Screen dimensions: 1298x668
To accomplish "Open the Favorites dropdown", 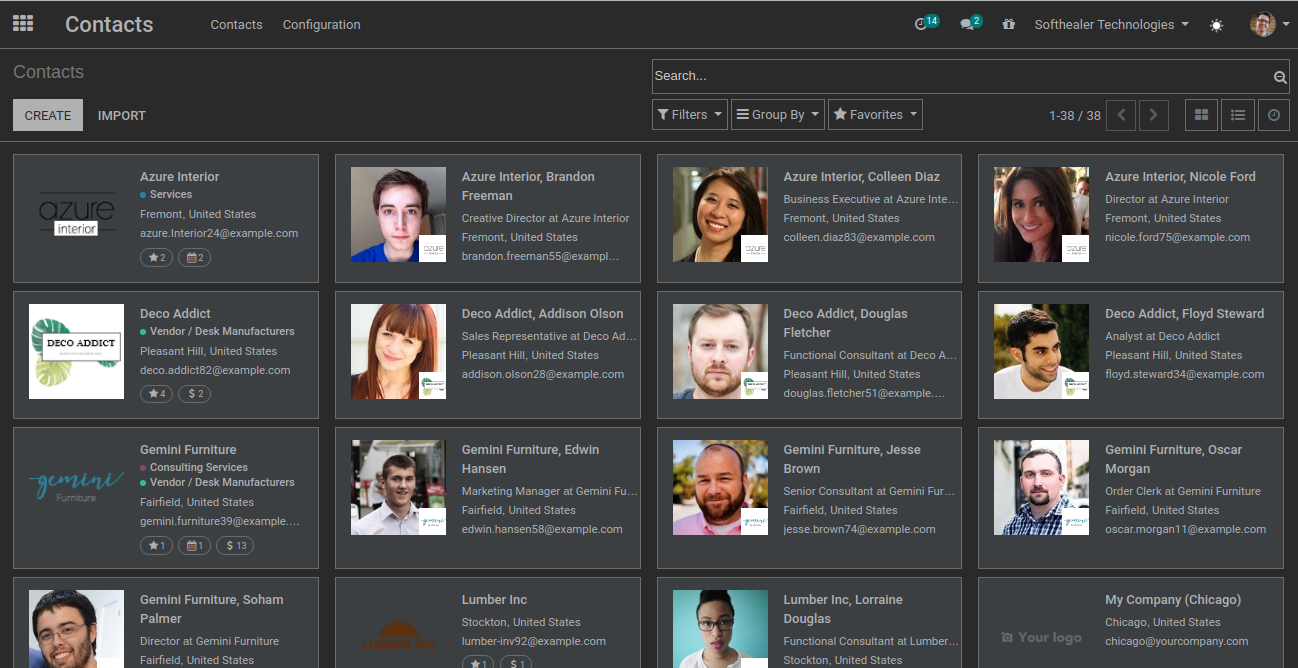I will (875, 115).
